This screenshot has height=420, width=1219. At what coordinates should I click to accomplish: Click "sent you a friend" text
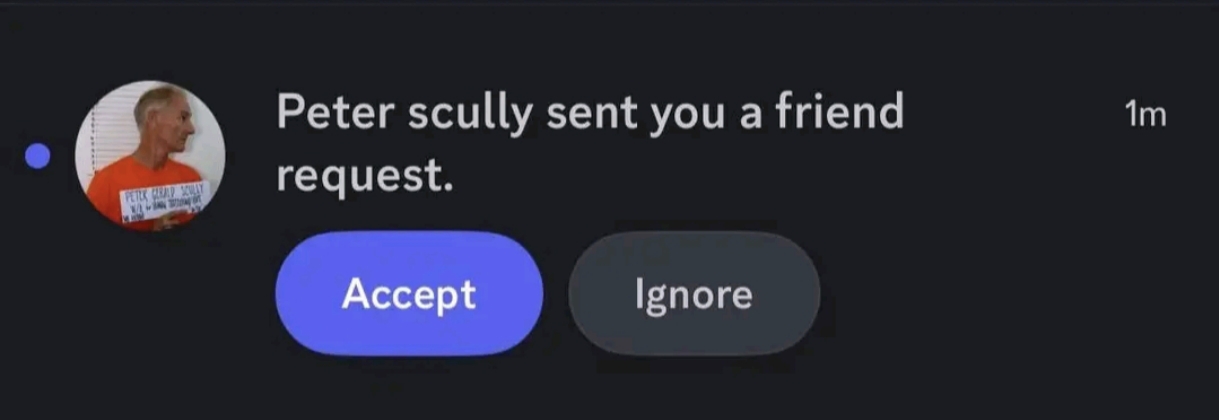(725, 112)
